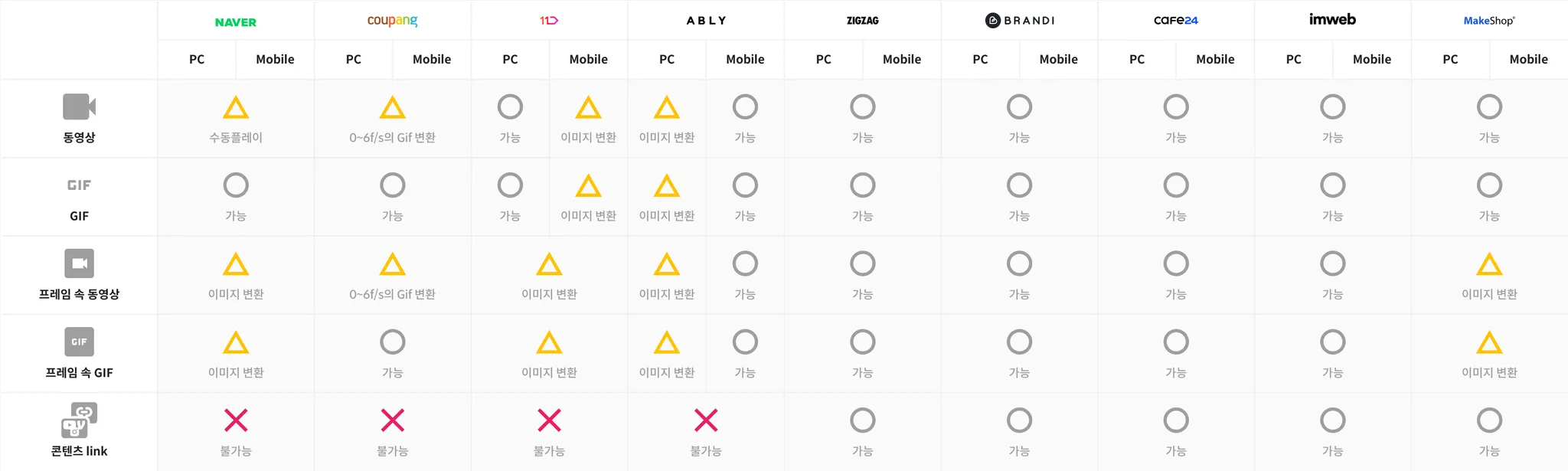
Task: Click the 프레임 속 동영상 icon
Action: [79, 263]
